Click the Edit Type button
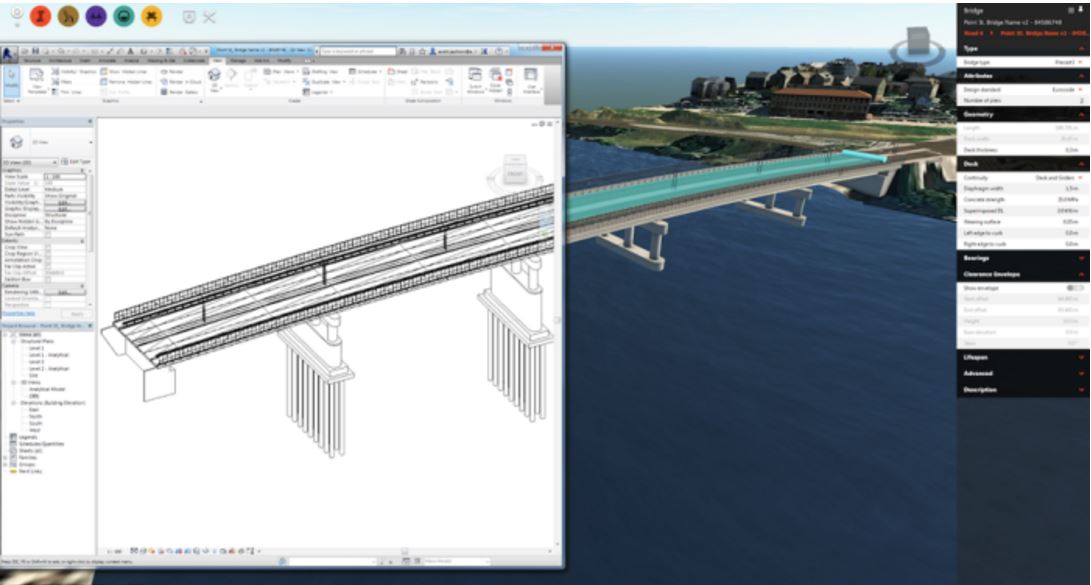The height and width of the screenshot is (585, 1091). [x=76, y=161]
